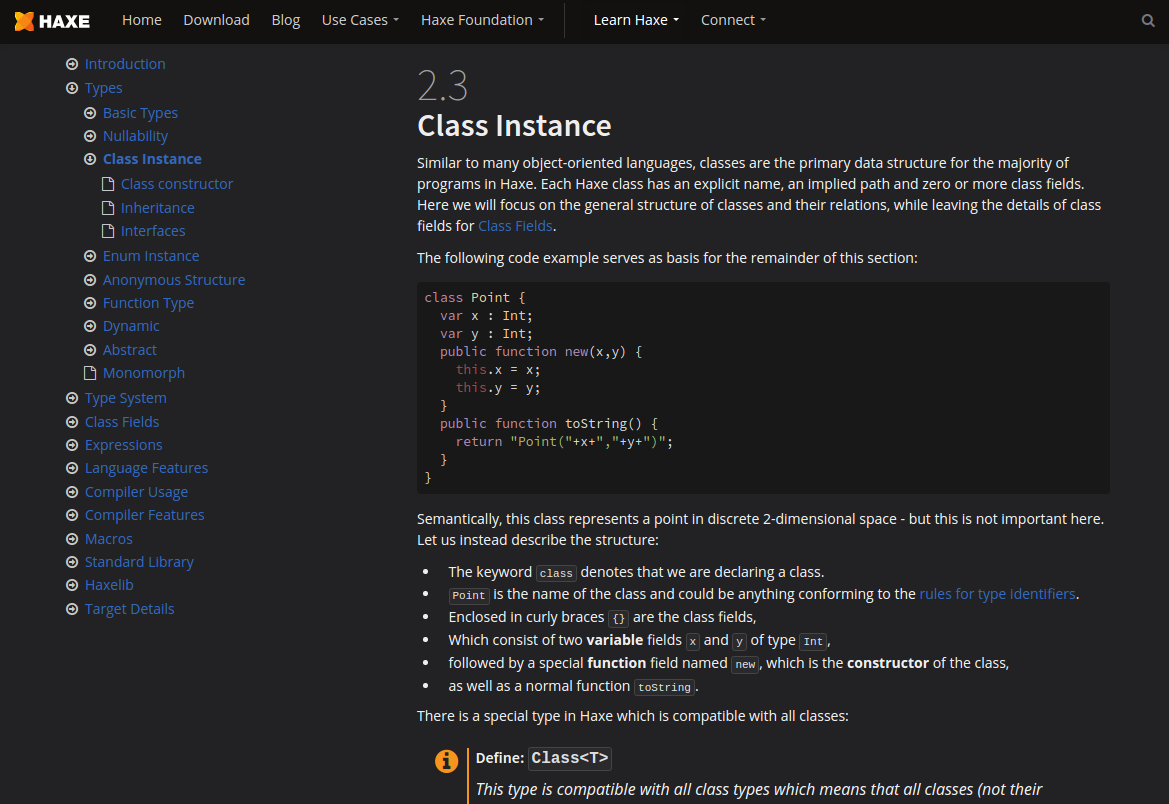The height and width of the screenshot is (804, 1169).
Task: Collapse the Types section arrow icon
Action: pos(72,88)
